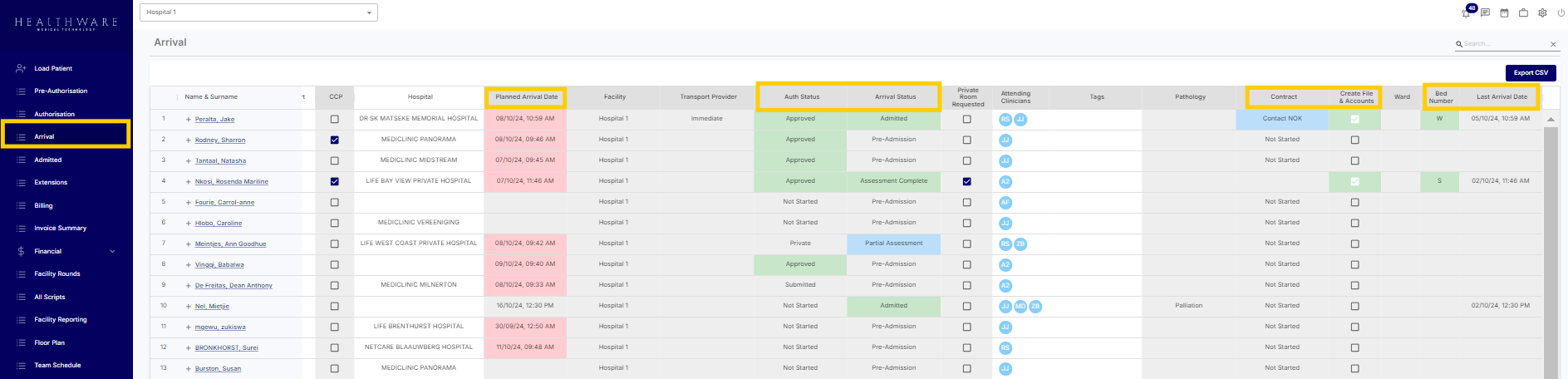The image size is (1568, 379).
Task: Click the briefcase icon in top bar
Action: pos(1523,12)
